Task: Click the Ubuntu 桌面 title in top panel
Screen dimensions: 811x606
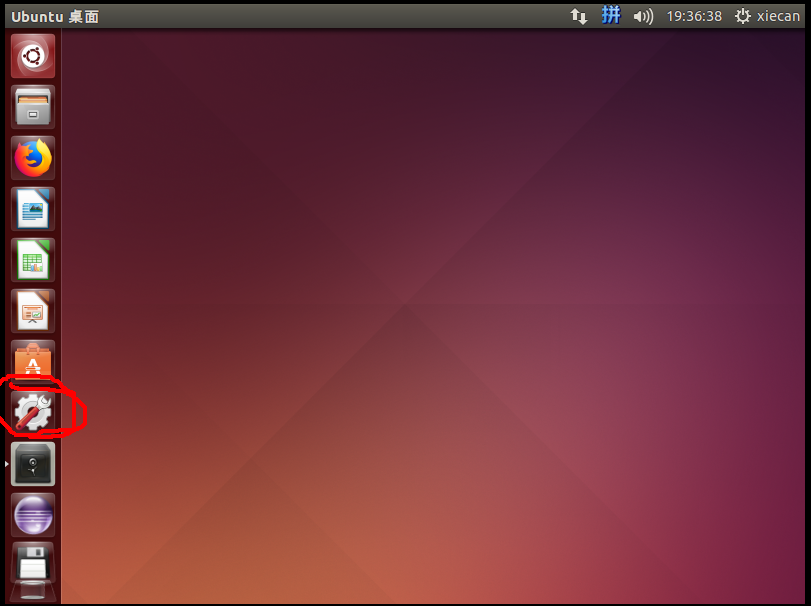Action: [x=55, y=17]
